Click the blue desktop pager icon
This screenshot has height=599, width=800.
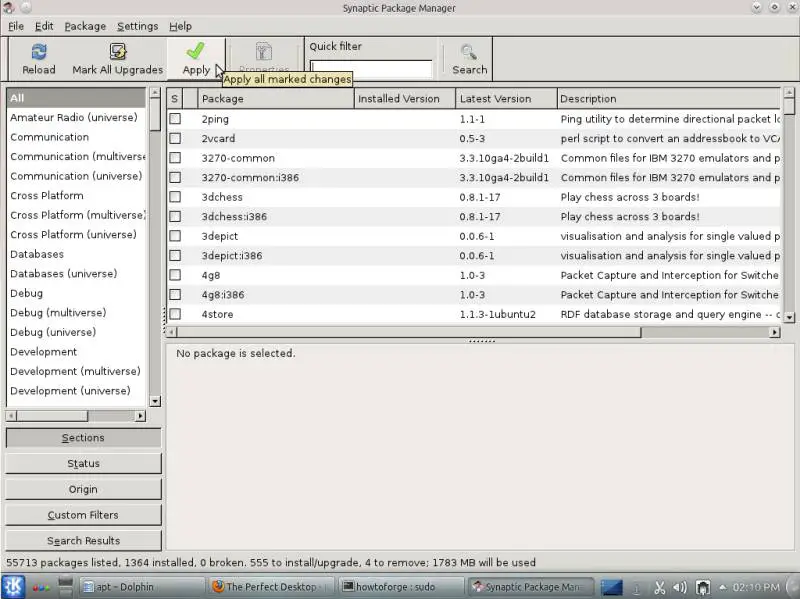click(x=611, y=587)
